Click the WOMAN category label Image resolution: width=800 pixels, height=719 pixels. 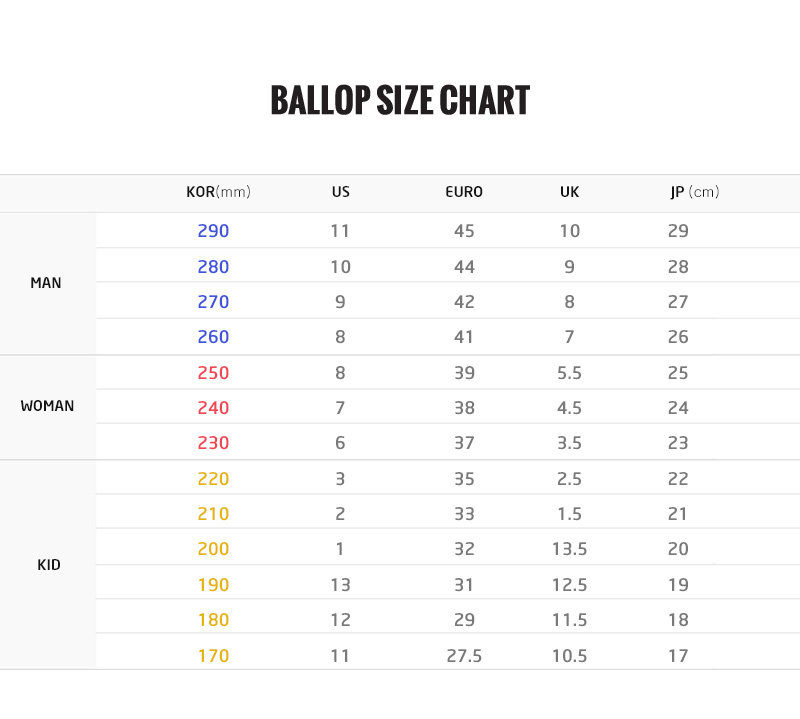[47, 407]
